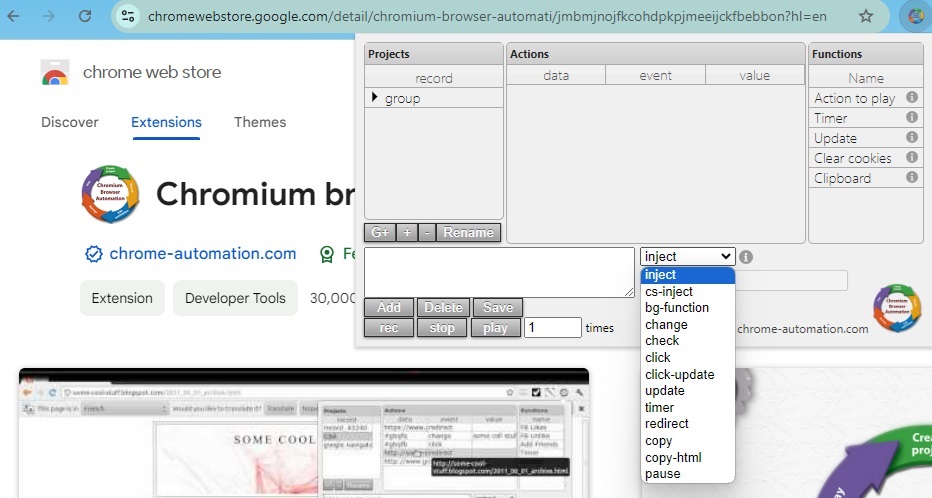The width and height of the screenshot is (932, 498).
Task: Show info icon for Clear cookies function
Action: tap(911, 157)
